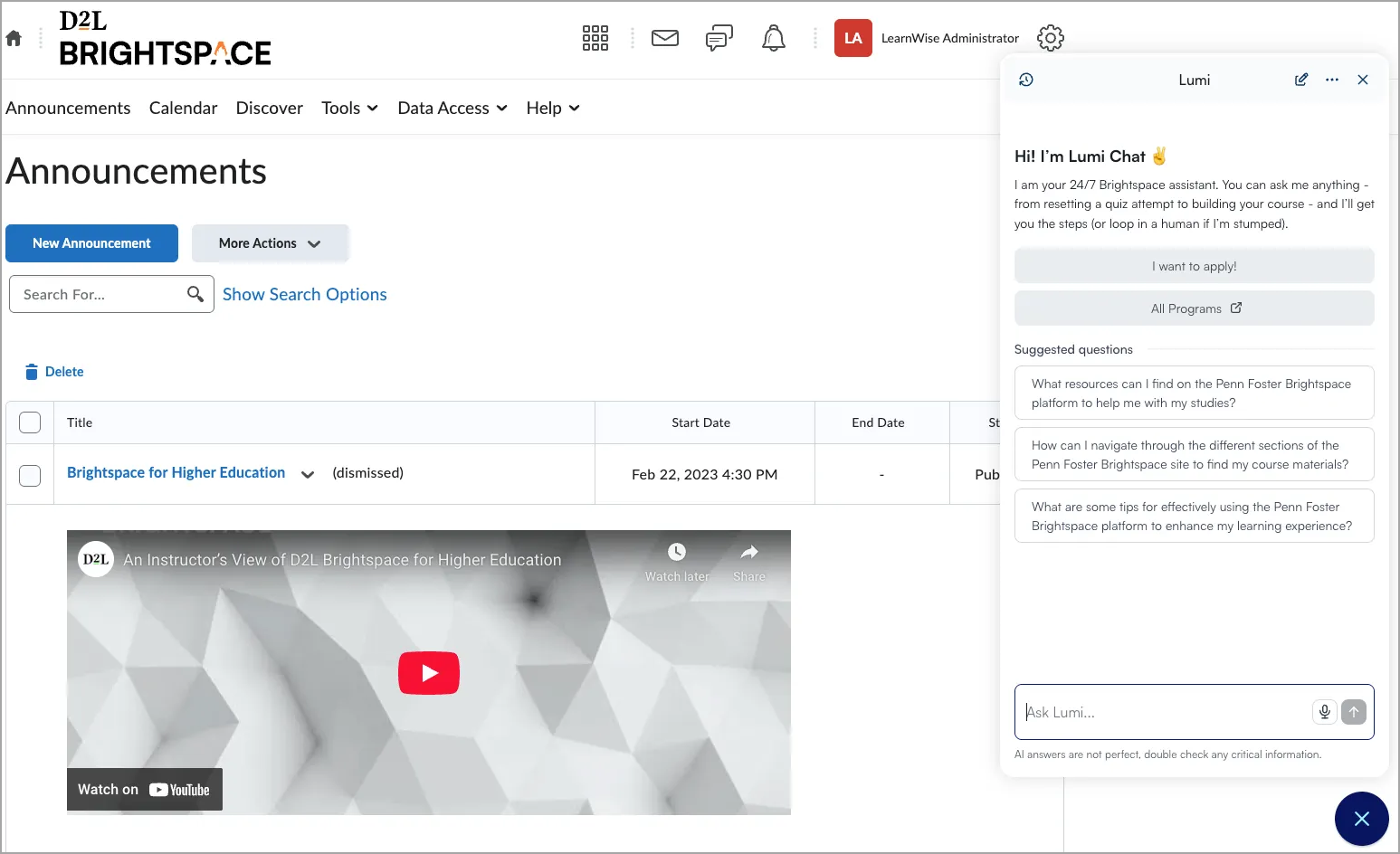
Task: Click the Delete button
Action: click(x=54, y=372)
